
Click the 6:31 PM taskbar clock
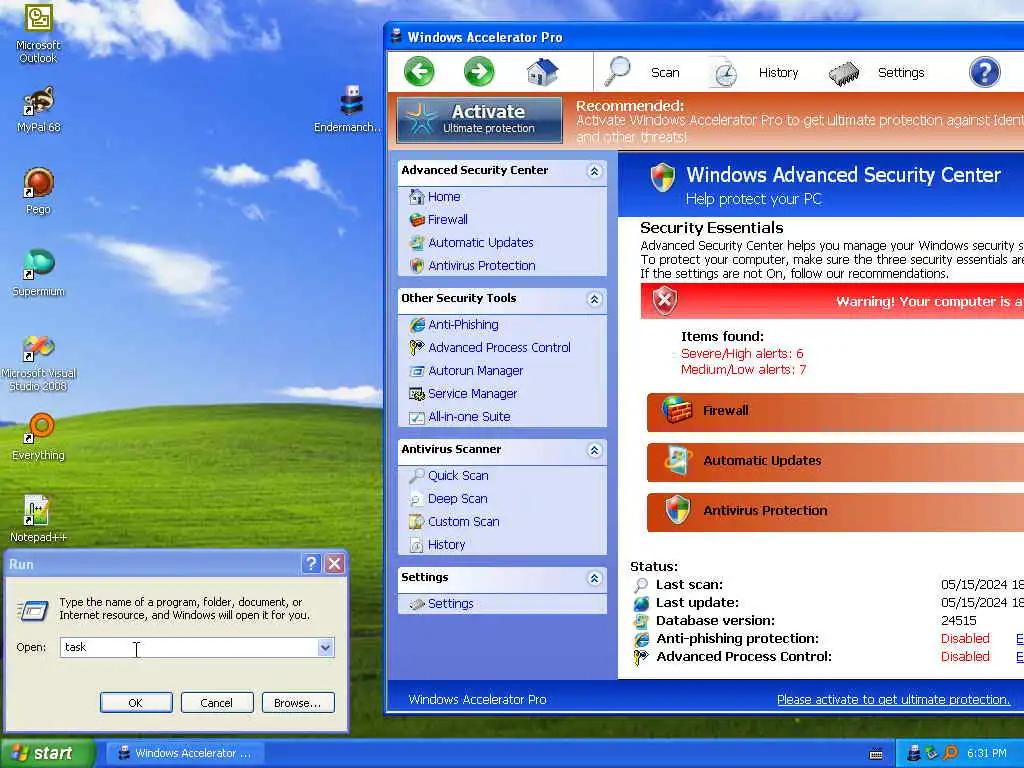click(x=987, y=753)
